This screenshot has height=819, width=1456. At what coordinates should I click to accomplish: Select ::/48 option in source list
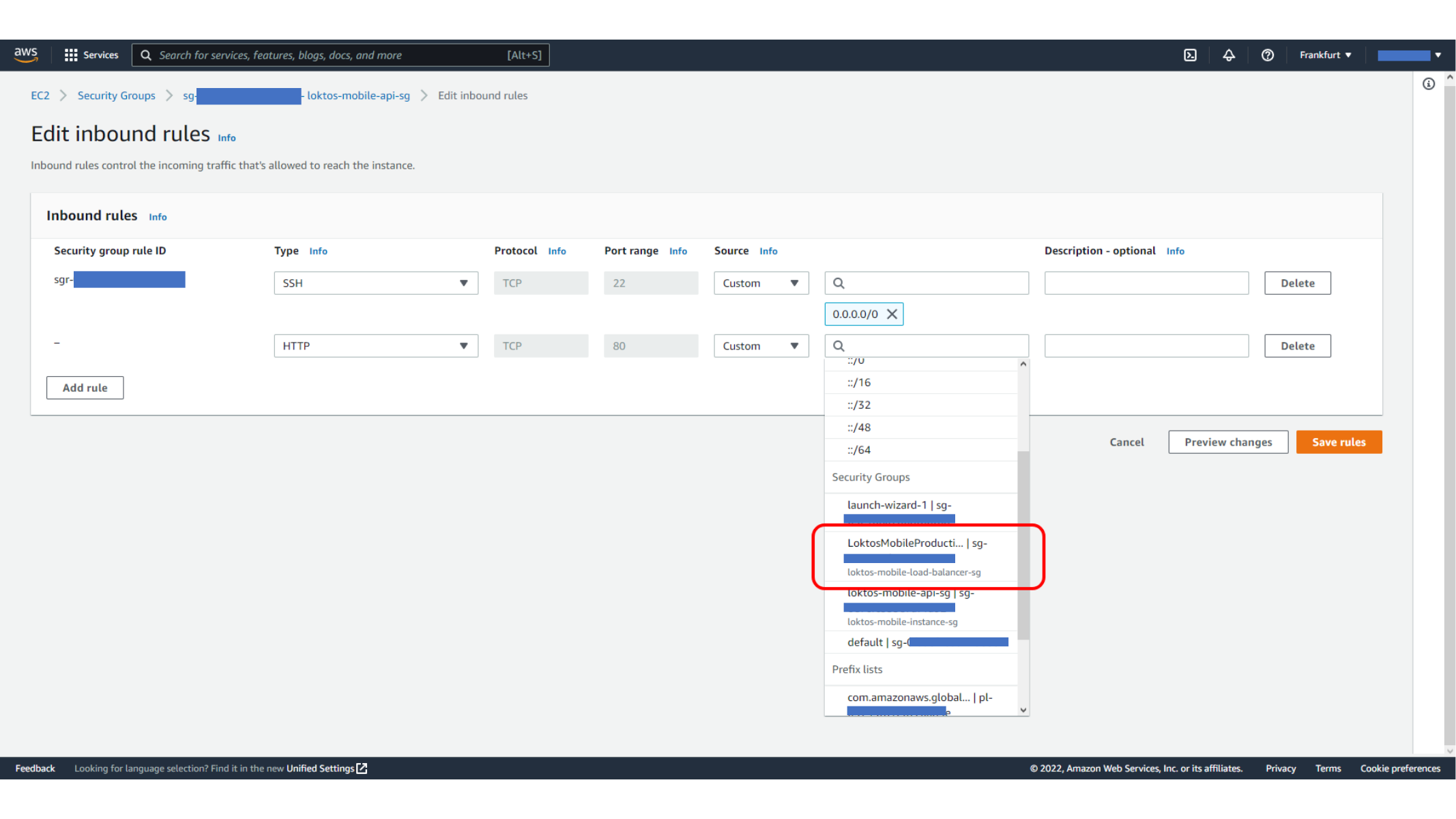[x=921, y=427]
